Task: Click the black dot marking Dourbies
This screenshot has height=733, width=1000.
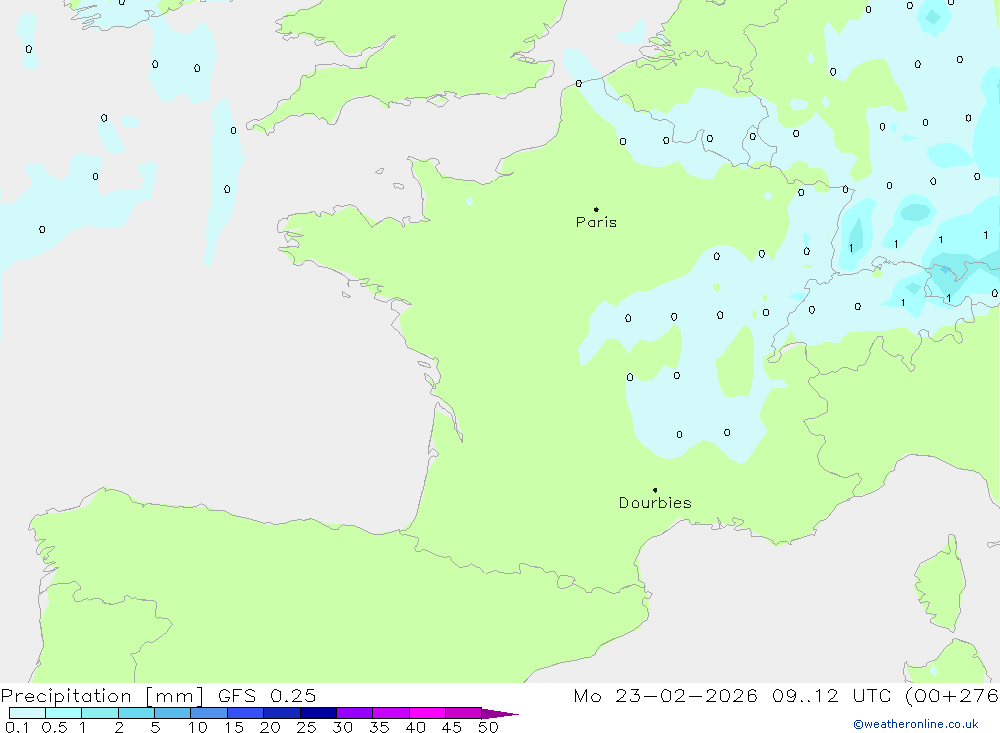Action: pyautogui.click(x=655, y=490)
